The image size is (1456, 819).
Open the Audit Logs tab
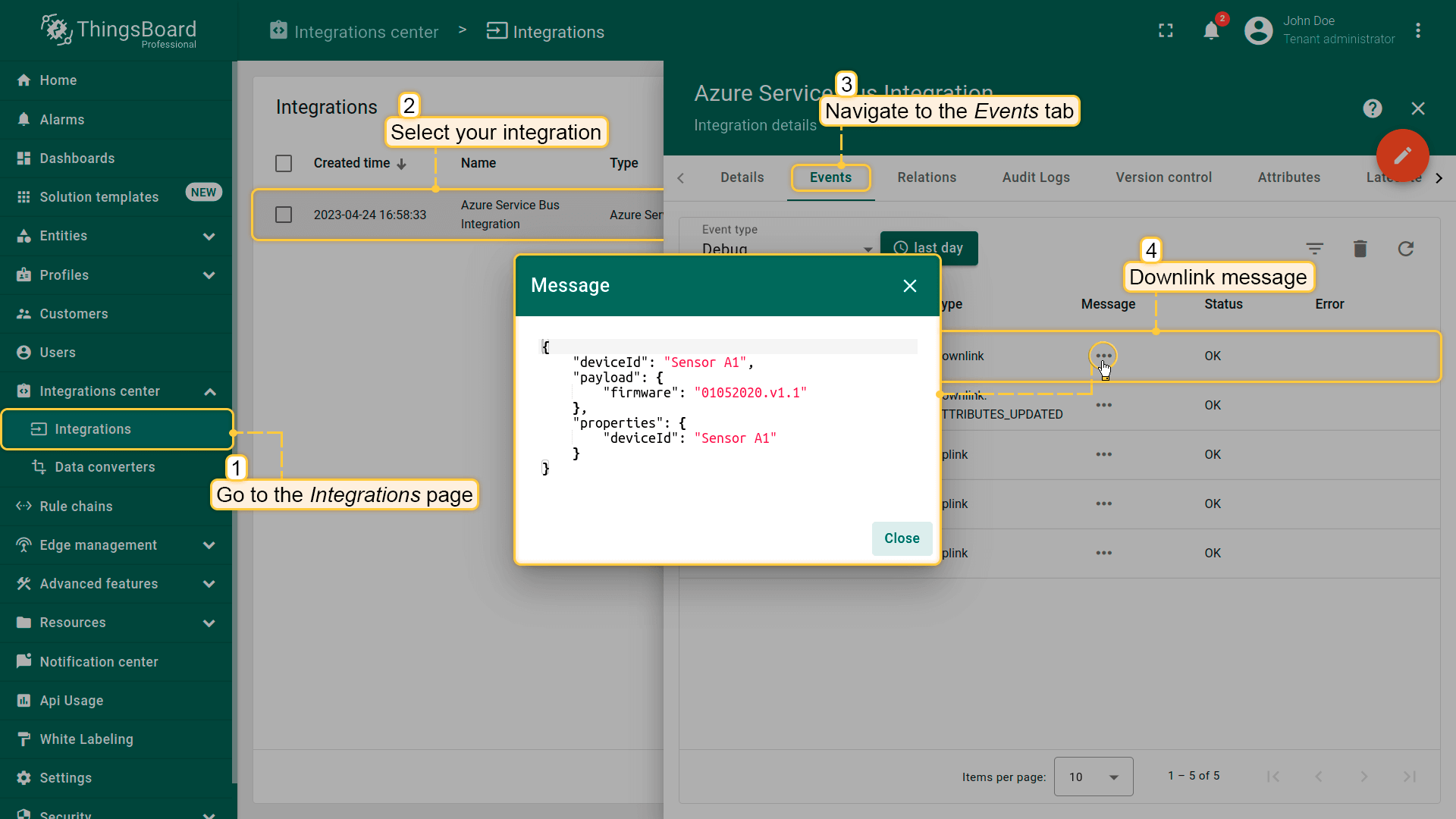tap(1035, 177)
